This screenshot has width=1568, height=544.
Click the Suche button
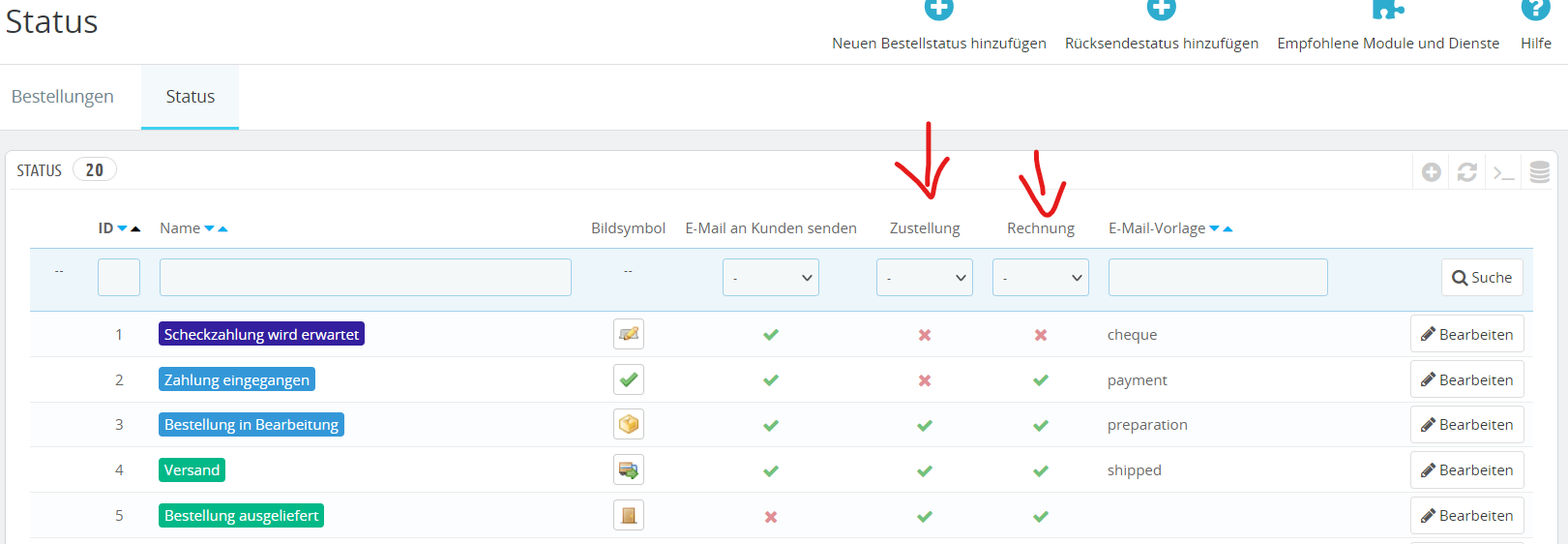point(1482,278)
